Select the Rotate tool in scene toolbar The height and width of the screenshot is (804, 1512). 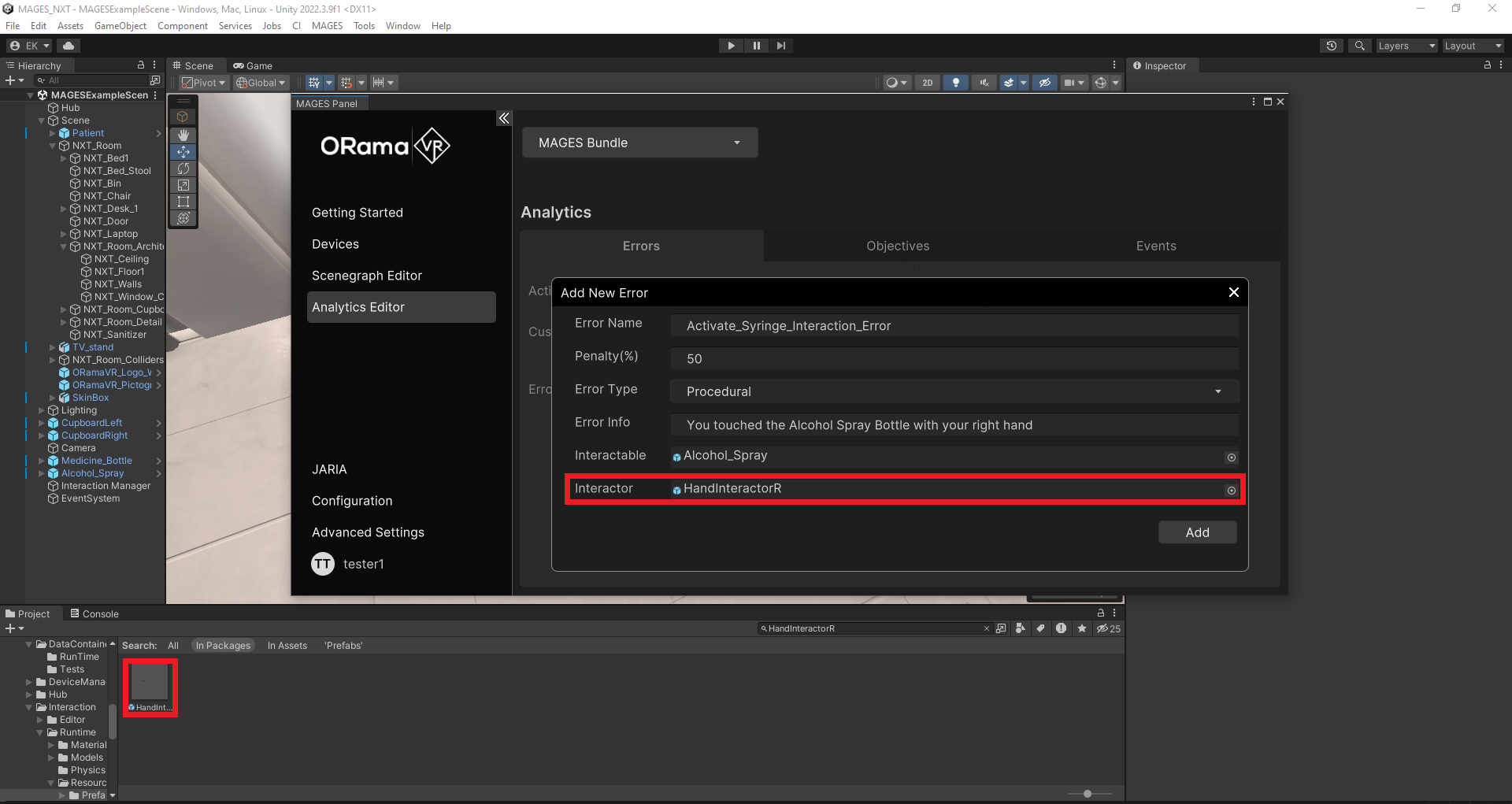183,169
